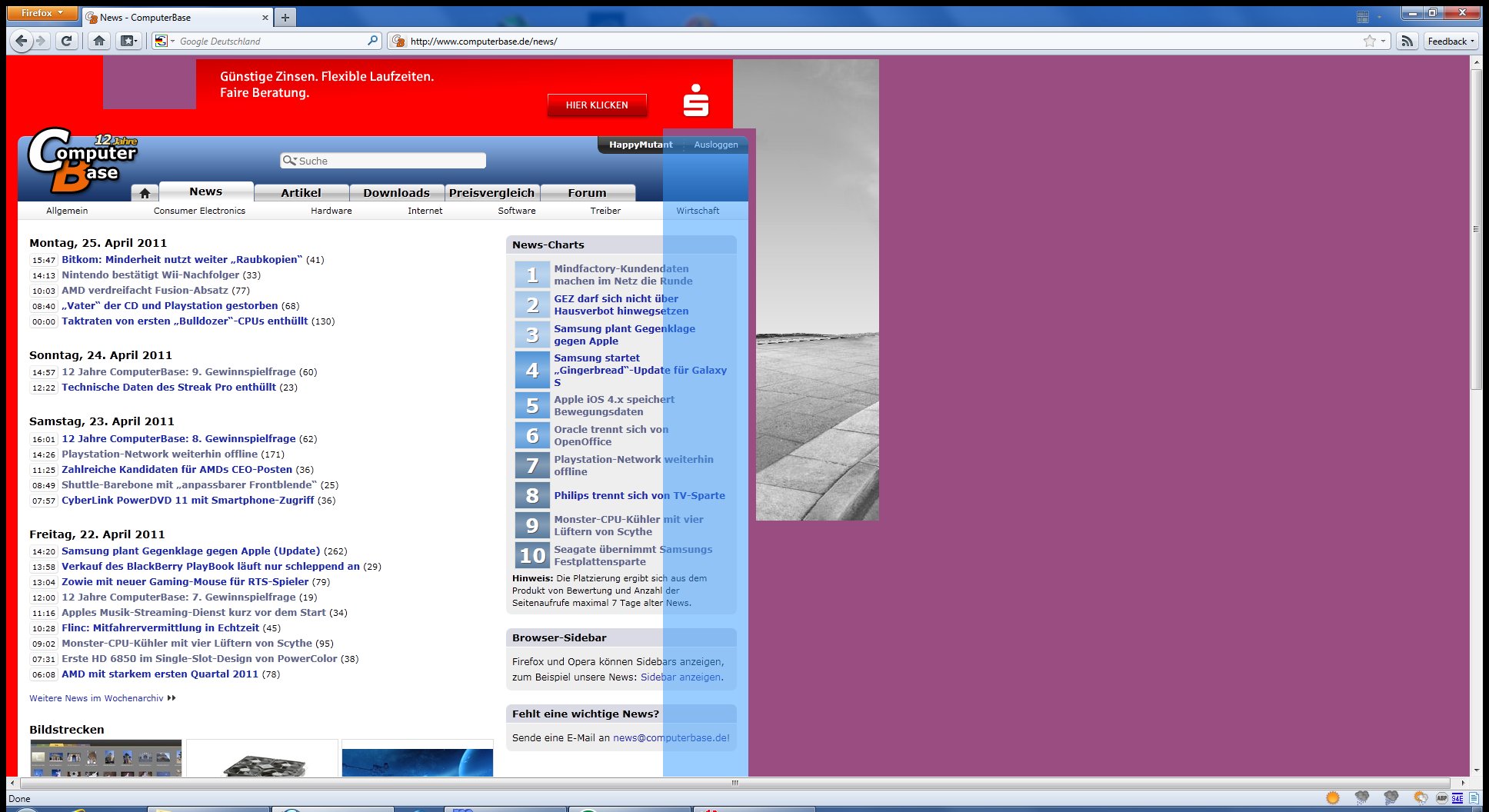Viewport: 1489px width, 812px height.
Task: Open the Wirtschaft news category
Action: 698,211
